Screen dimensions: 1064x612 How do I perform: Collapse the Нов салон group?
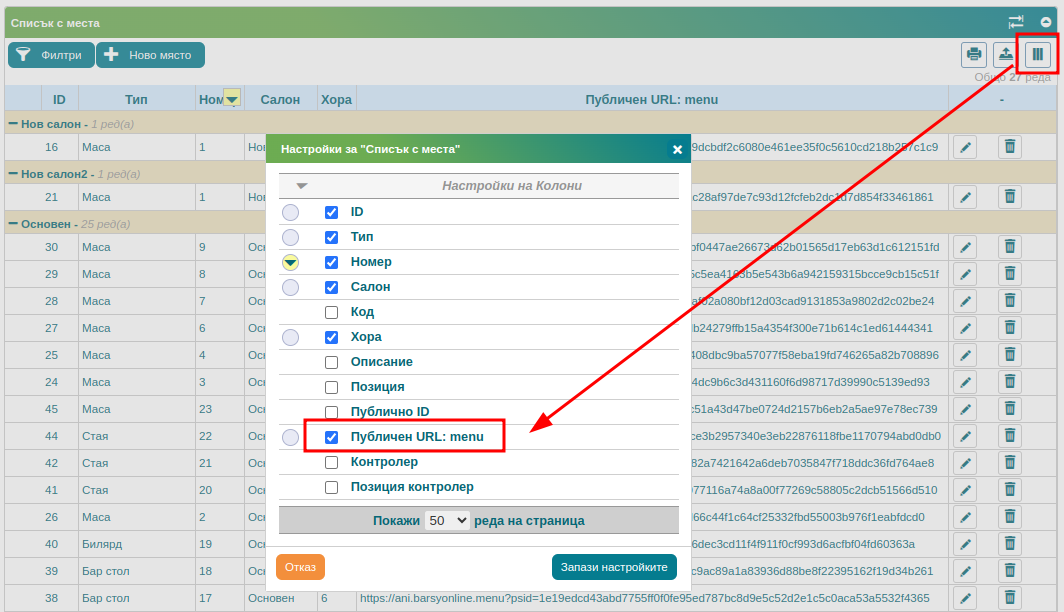click(x=13, y=123)
